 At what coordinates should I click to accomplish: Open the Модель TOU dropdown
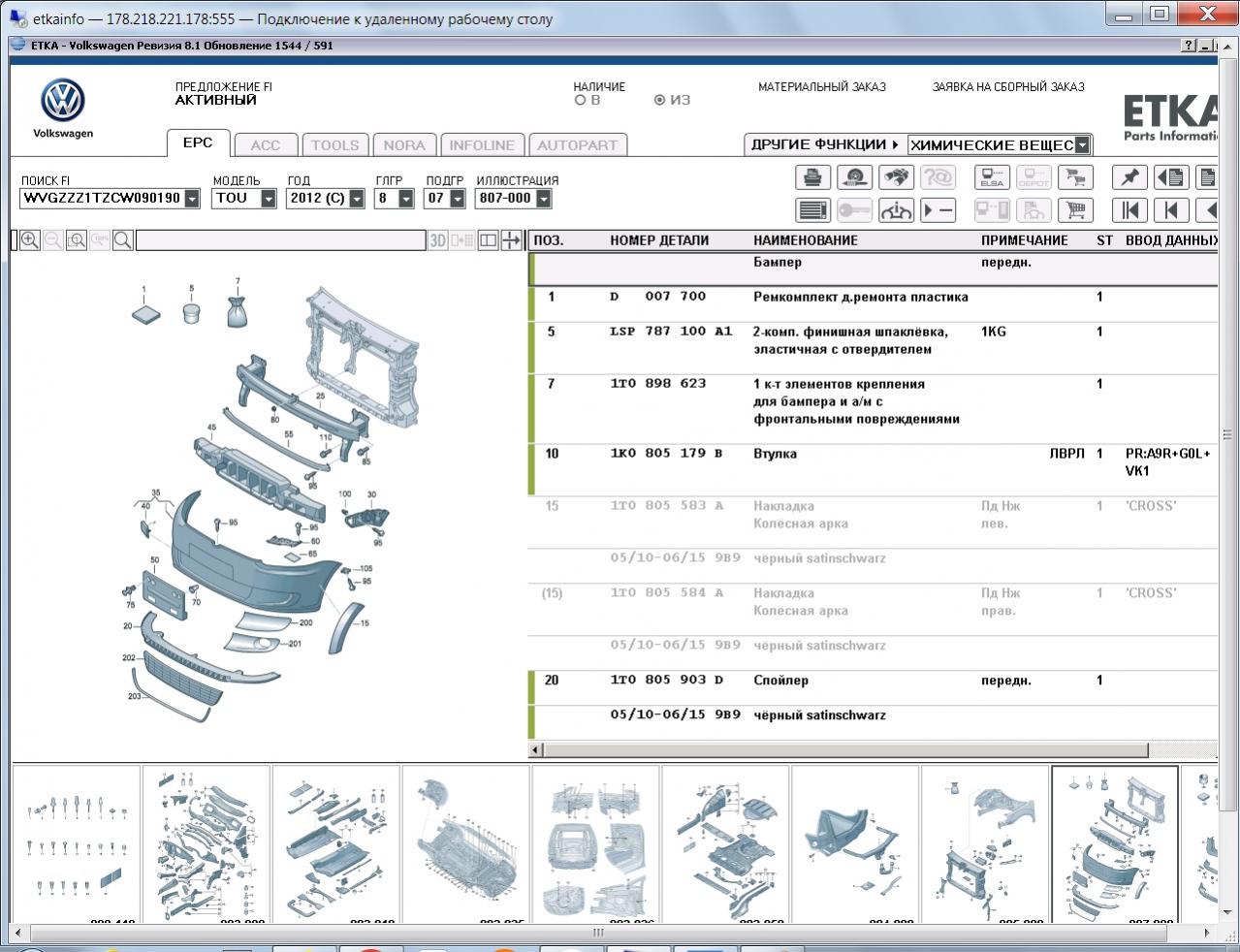269,199
